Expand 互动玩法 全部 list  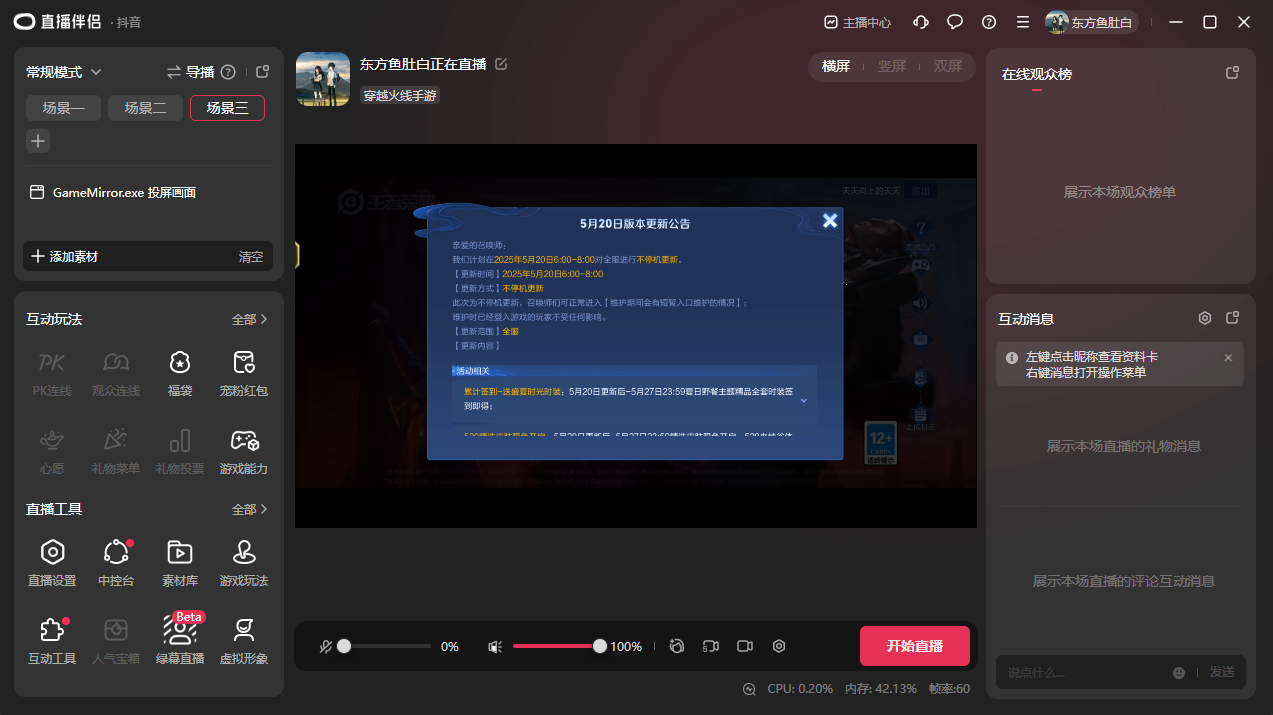(250, 320)
